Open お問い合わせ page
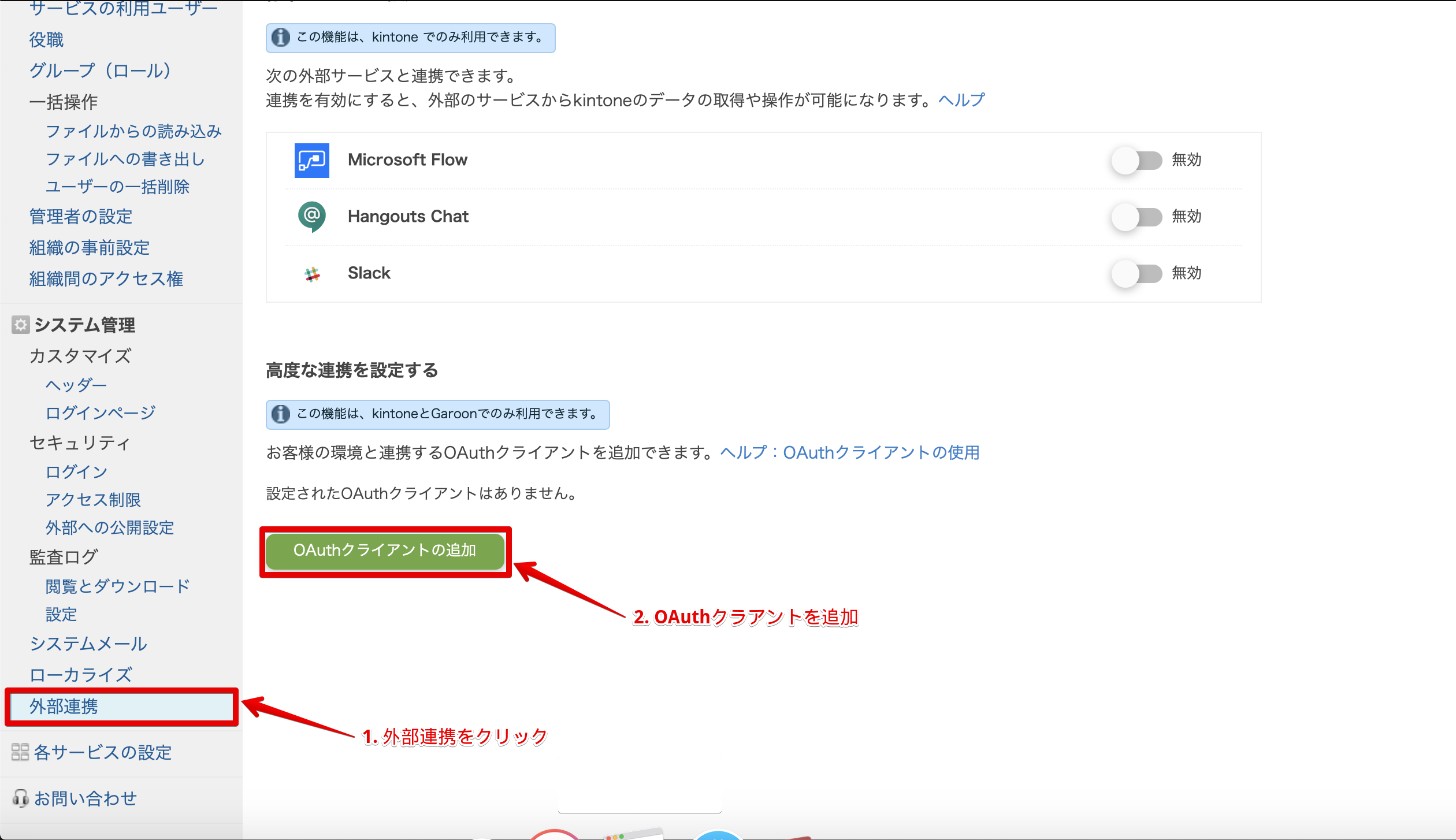This screenshot has width=1456, height=840. pyautogui.click(x=86, y=798)
